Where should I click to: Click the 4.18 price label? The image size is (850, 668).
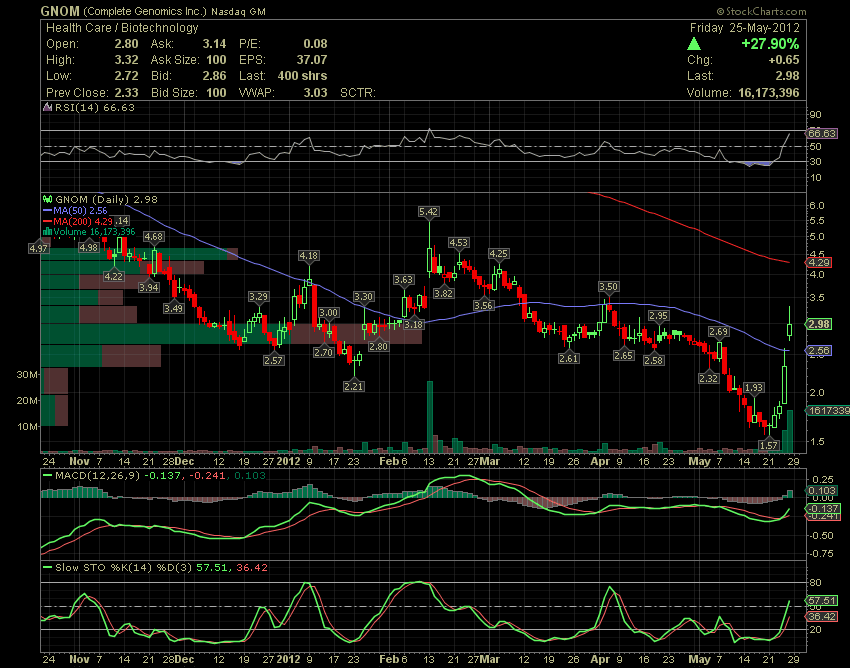[309, 255]
